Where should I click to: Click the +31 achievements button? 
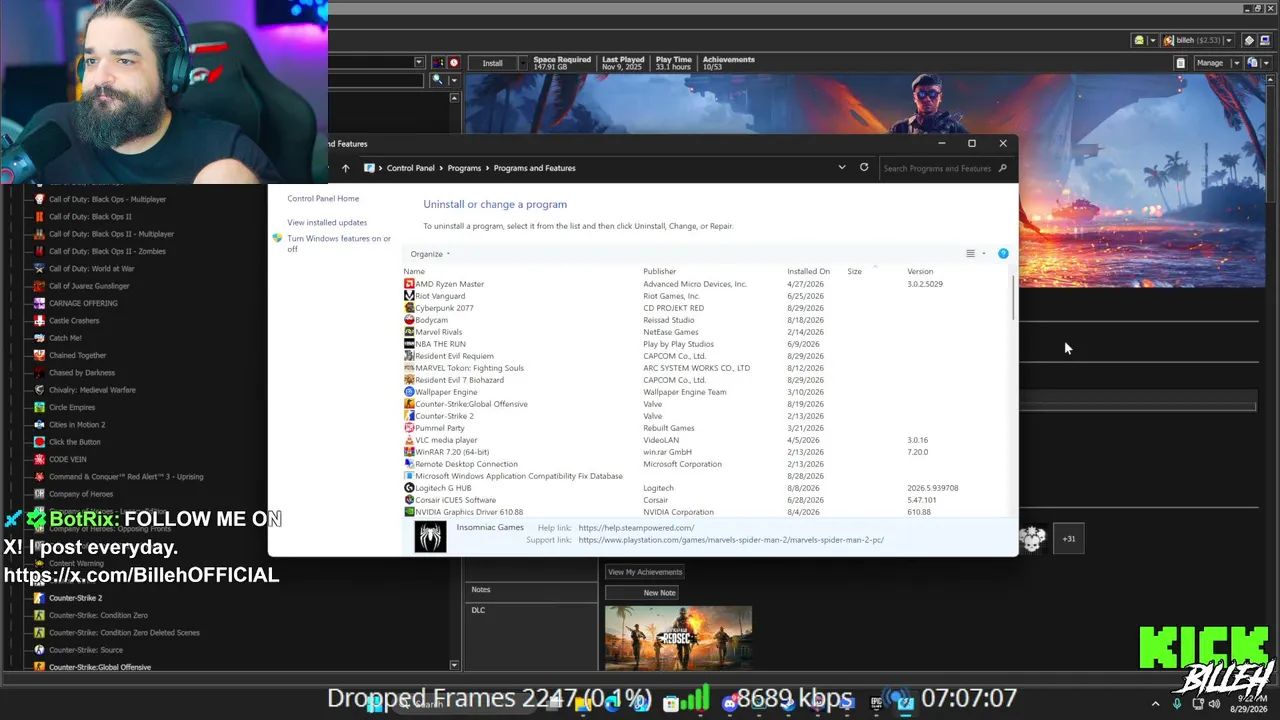[1069, 539]
